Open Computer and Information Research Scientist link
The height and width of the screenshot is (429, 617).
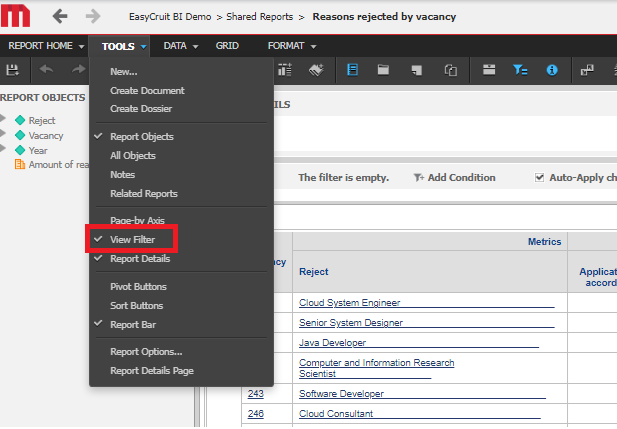(377, 368)
